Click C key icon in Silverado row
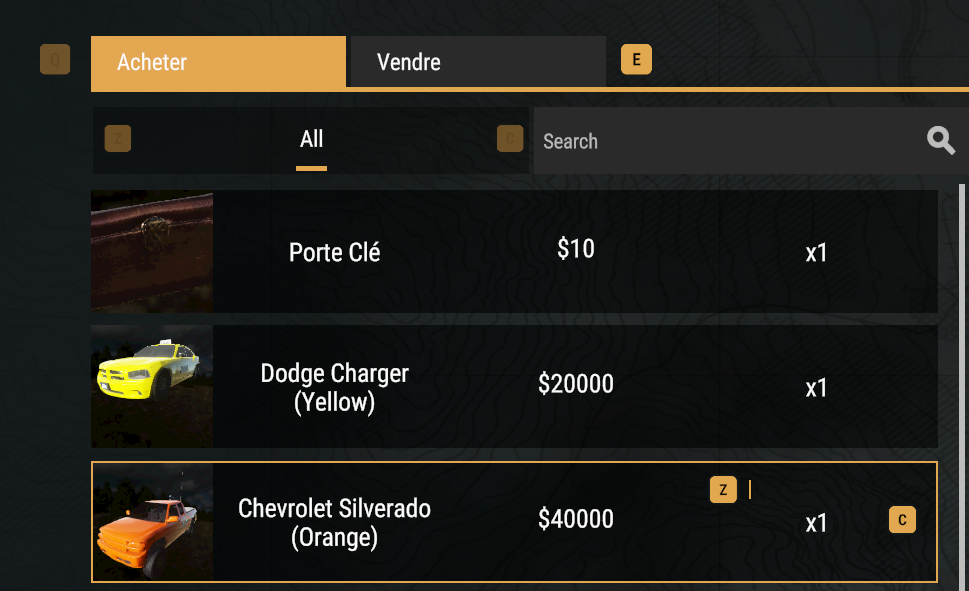Screen dimensions: 969x591 (902, 519)
